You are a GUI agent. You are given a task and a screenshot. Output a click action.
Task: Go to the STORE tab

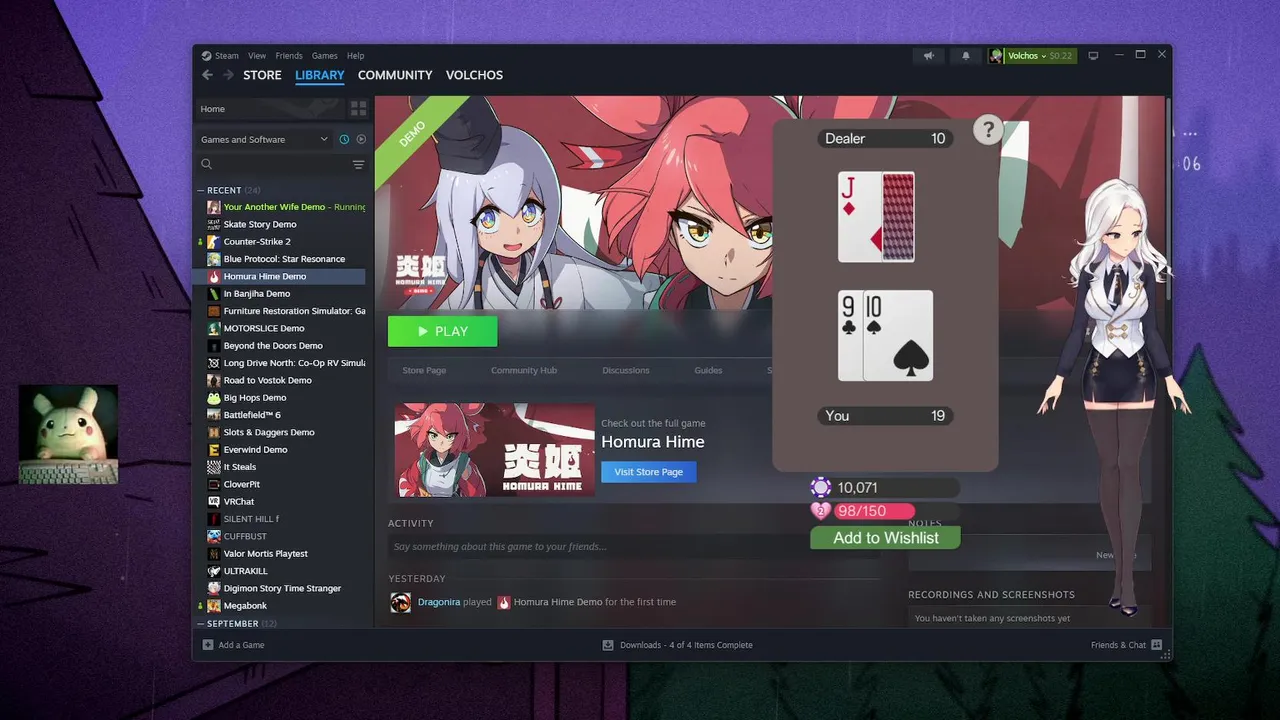[x=262, y=75]
